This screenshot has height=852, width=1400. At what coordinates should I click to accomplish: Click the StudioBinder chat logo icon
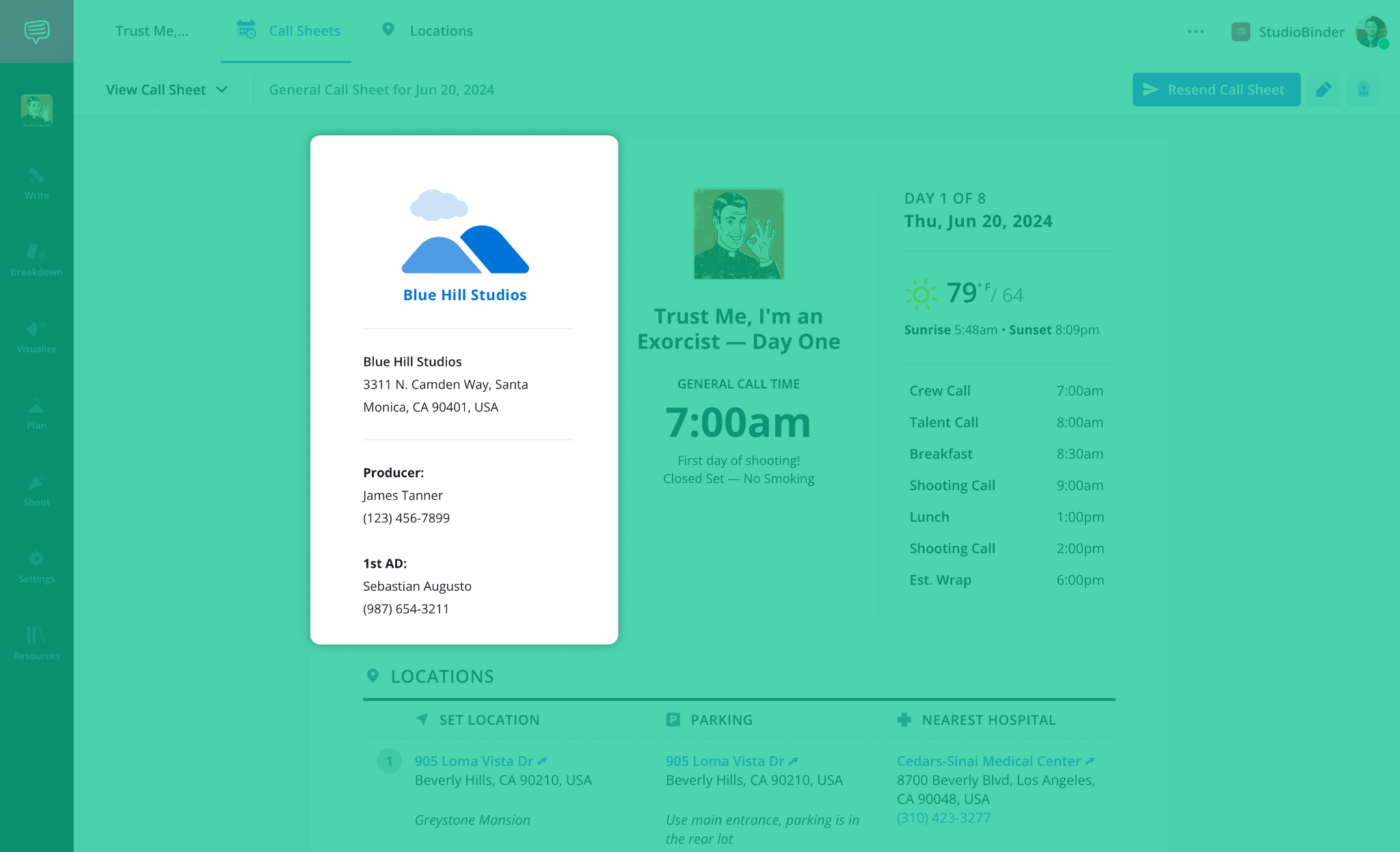pos(36,31)
